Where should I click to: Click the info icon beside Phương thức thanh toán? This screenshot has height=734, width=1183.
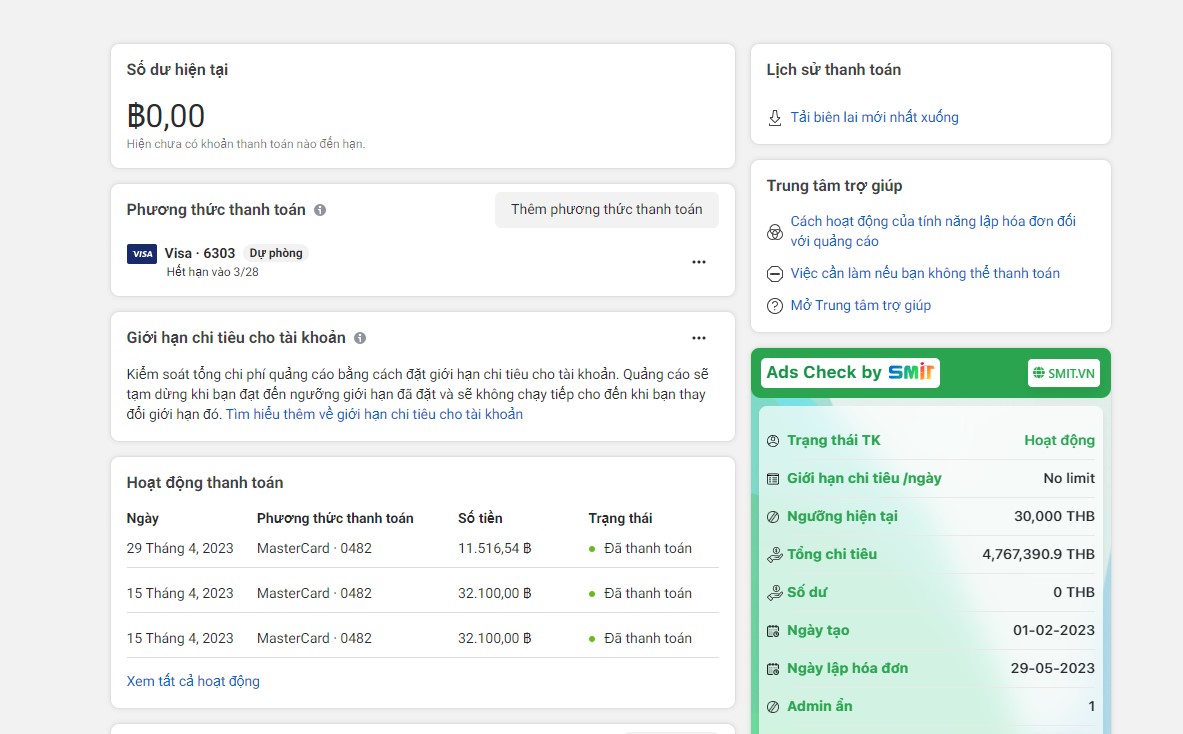point(320,210)
